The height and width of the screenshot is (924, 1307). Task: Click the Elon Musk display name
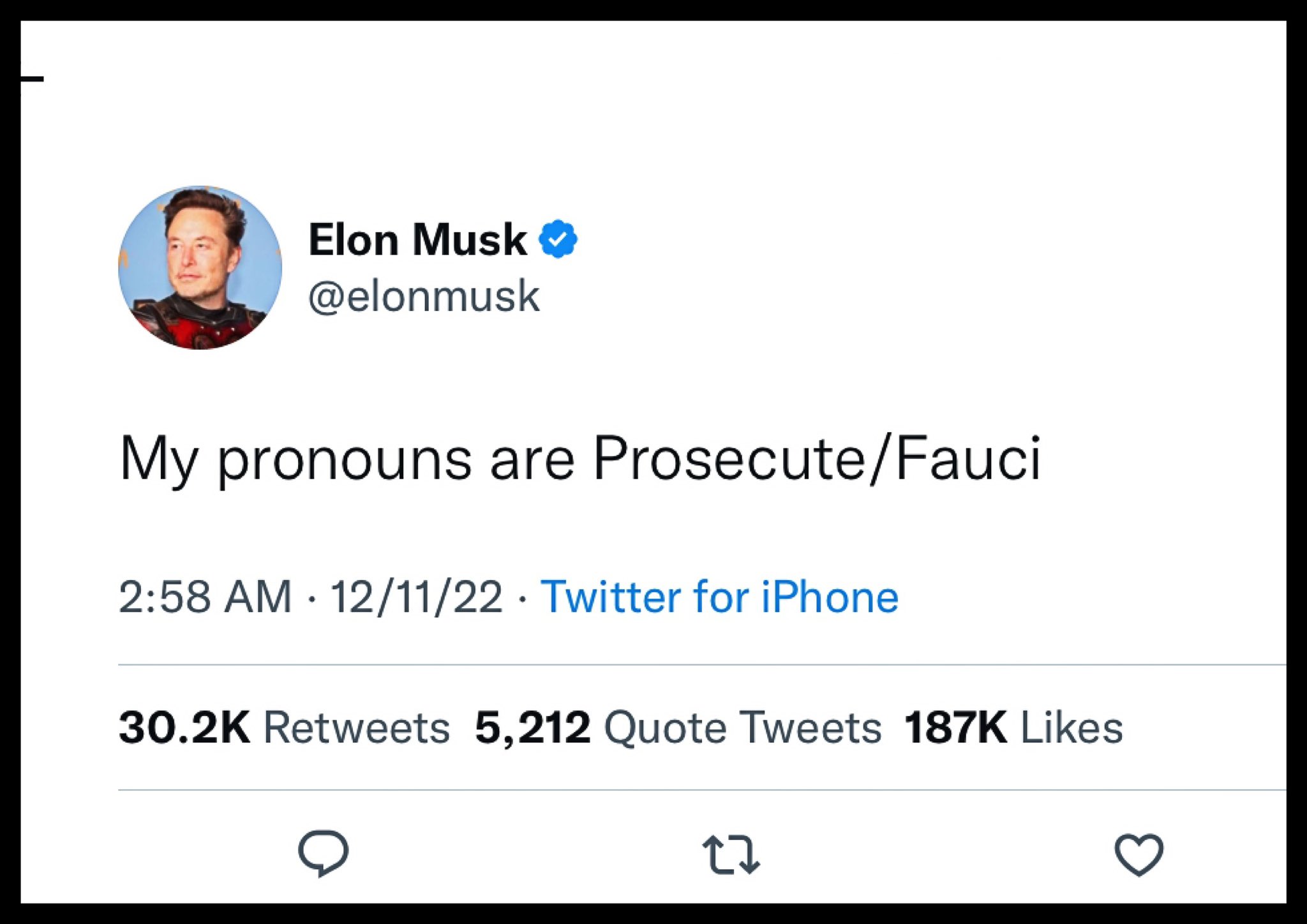(415, 239)
